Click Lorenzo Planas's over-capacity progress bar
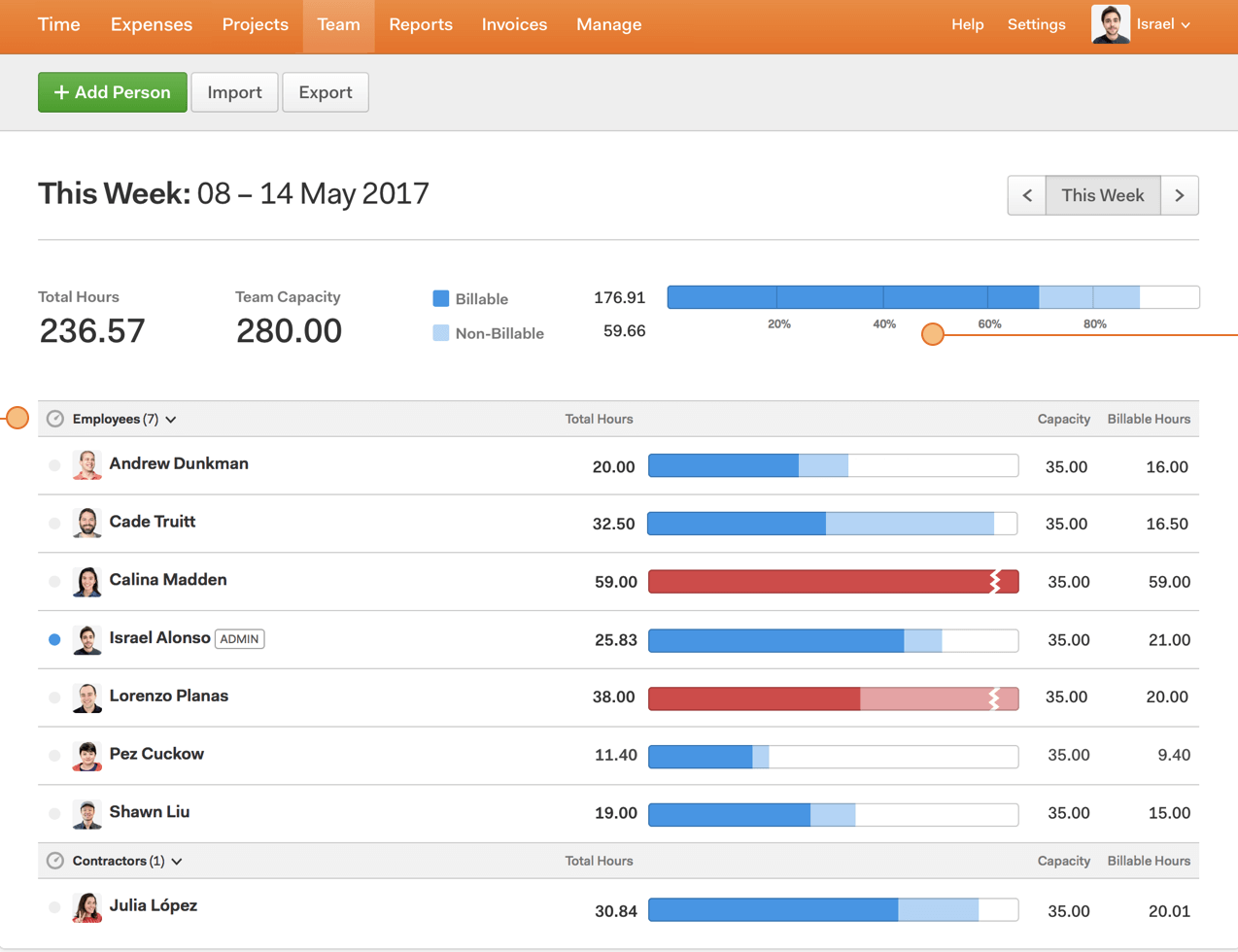 click(x=833, y=697)
